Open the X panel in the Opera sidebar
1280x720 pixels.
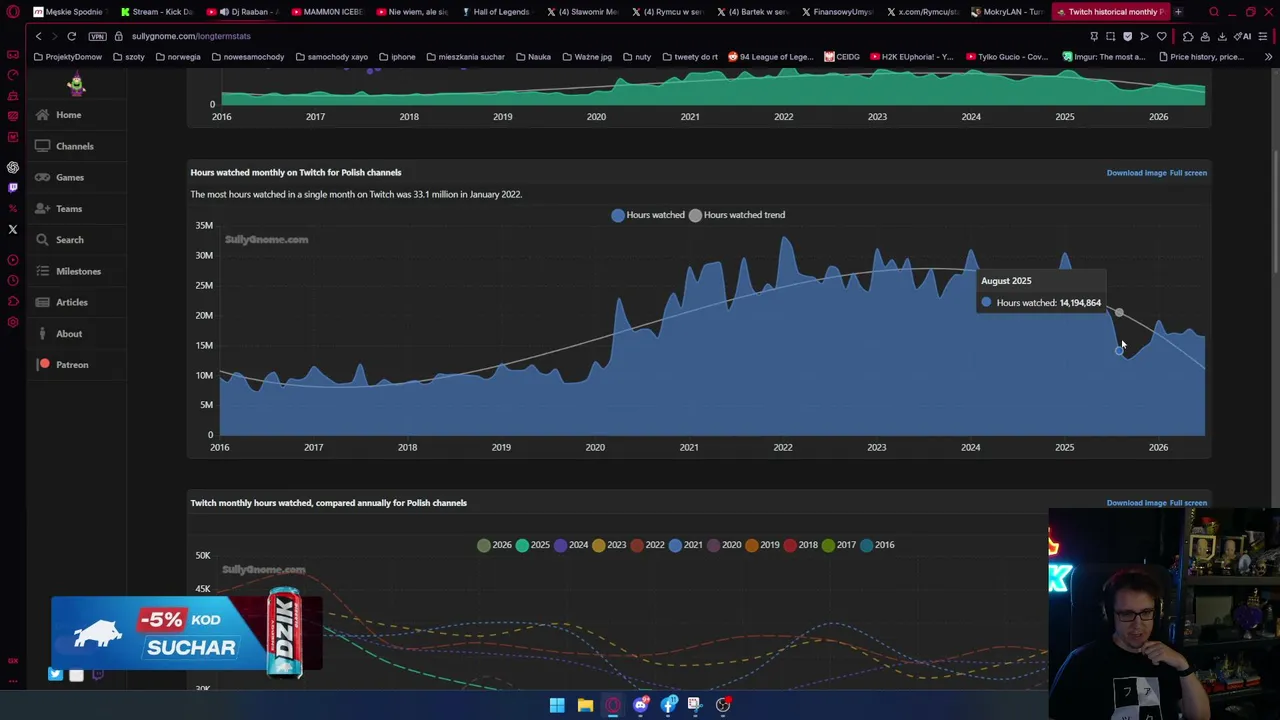tap(13, 229)
